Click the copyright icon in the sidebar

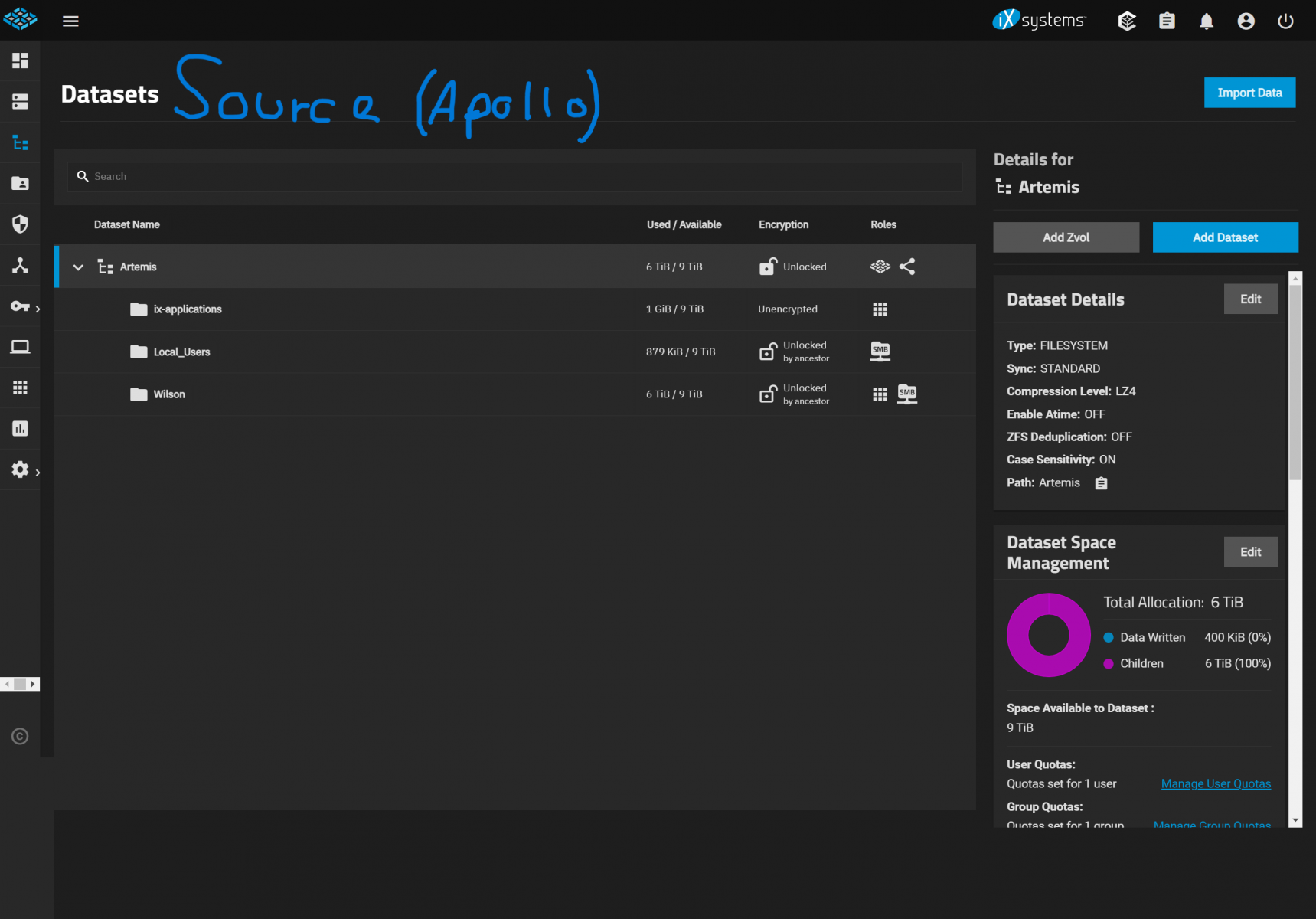[x=20, y=737]
